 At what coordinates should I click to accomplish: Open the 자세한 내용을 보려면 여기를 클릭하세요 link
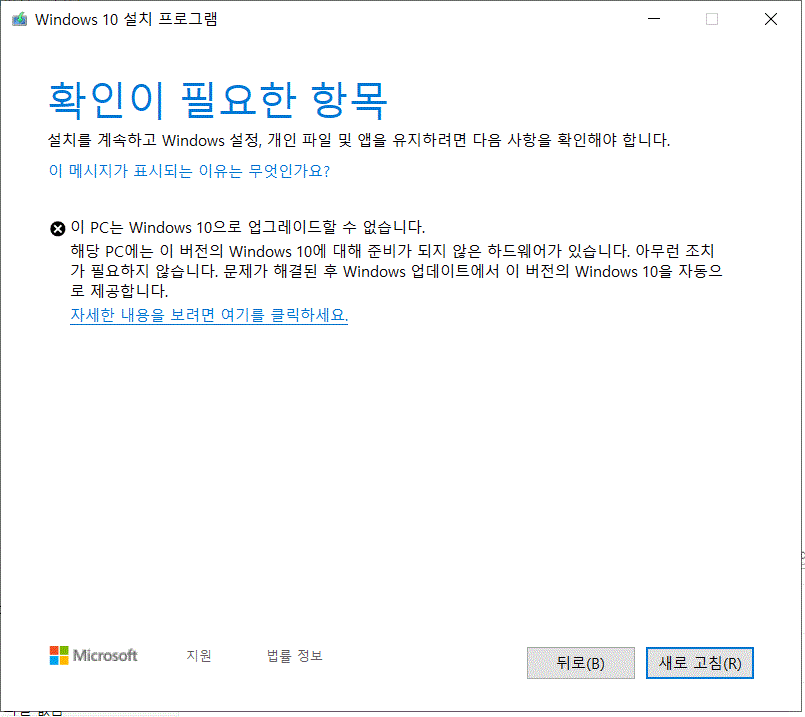[x=209, y=315]
